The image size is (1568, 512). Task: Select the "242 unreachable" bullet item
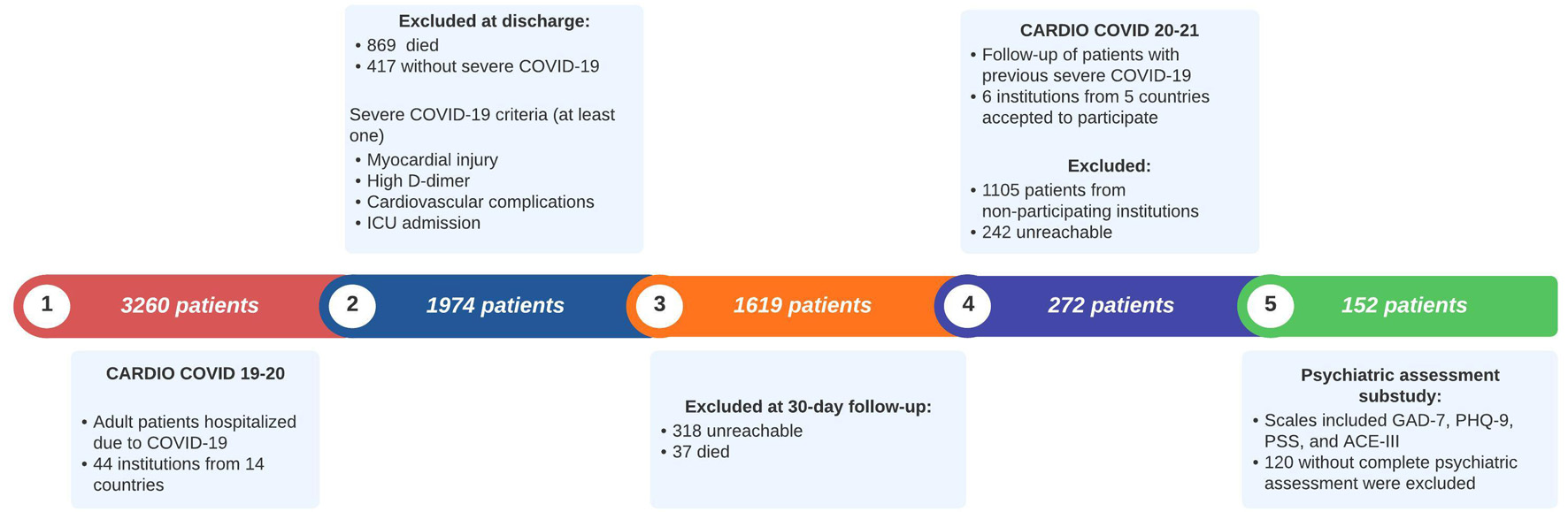coord(1047,233)
